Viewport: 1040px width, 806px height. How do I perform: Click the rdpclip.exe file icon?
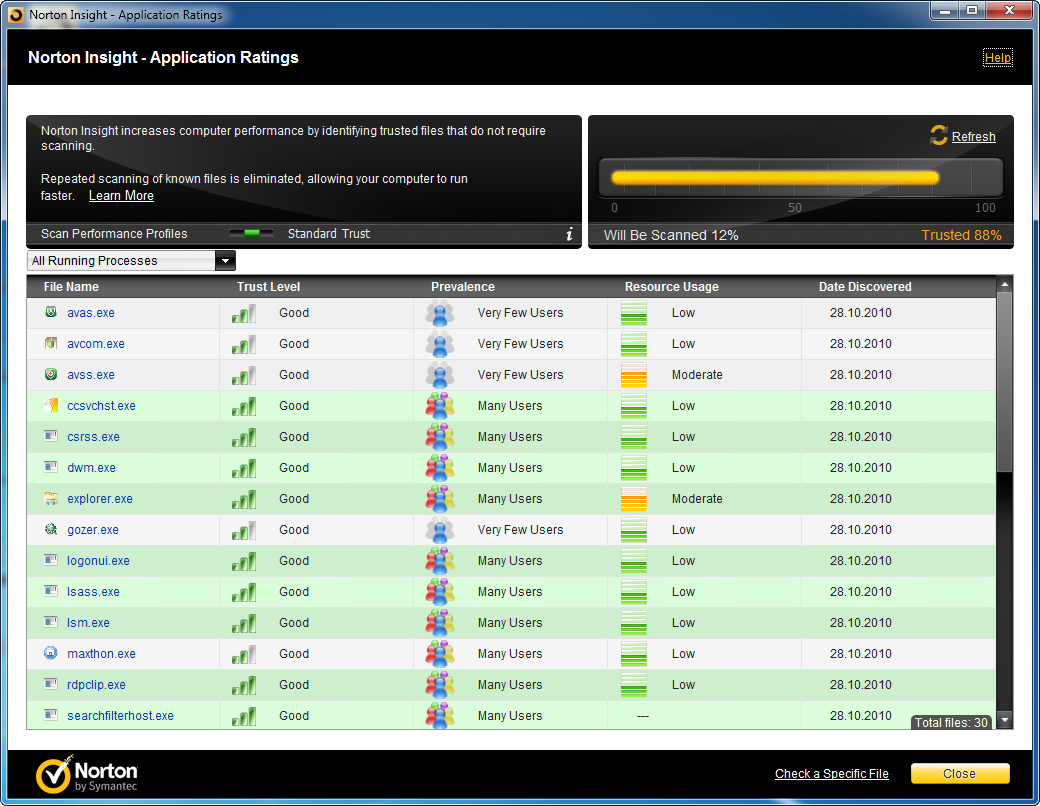click(x=51, y=684)
